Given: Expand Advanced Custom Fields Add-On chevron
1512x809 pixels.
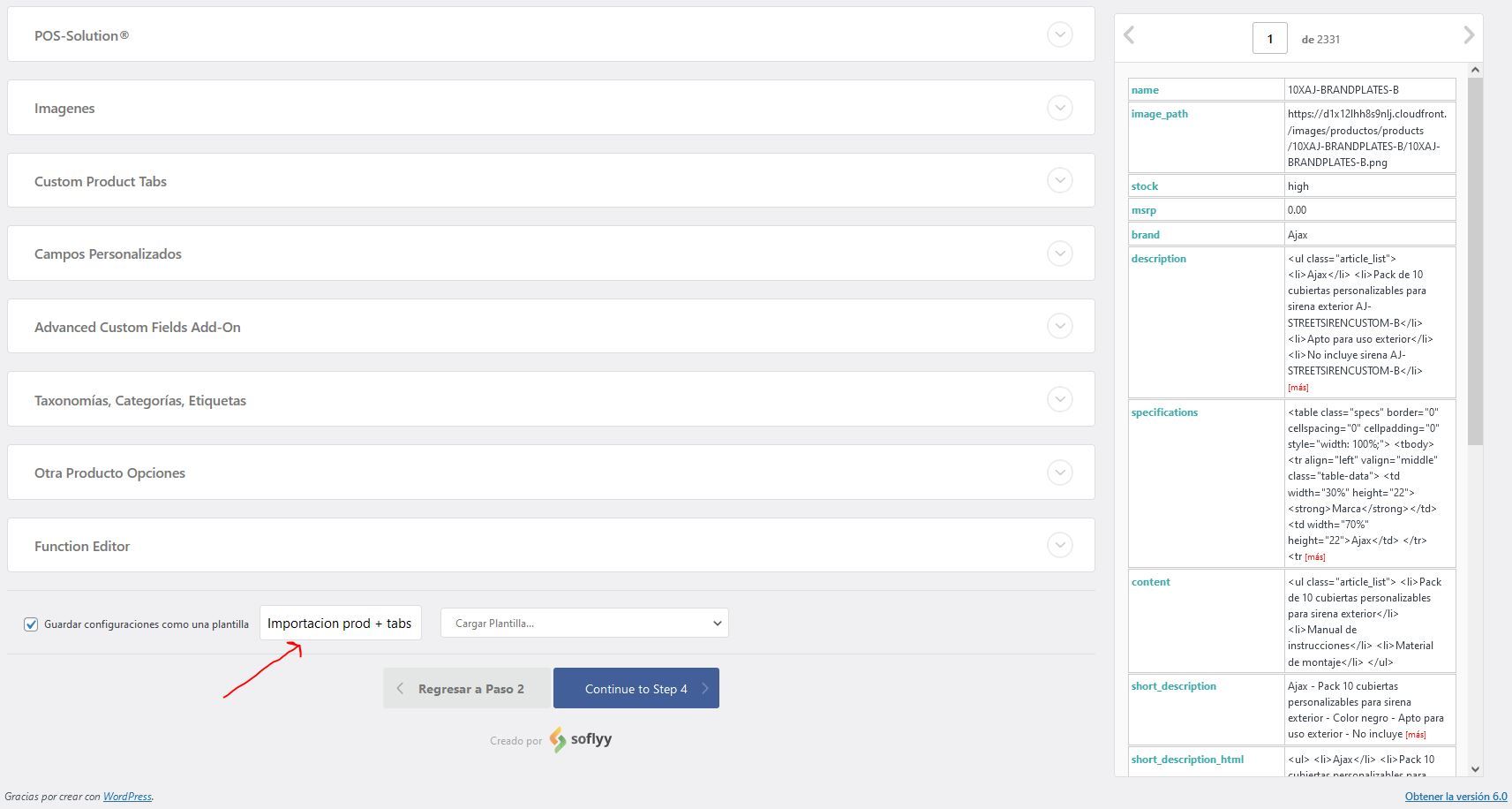Looking at the screenshot, I should pyautogui.click(x=1059, y=326).
